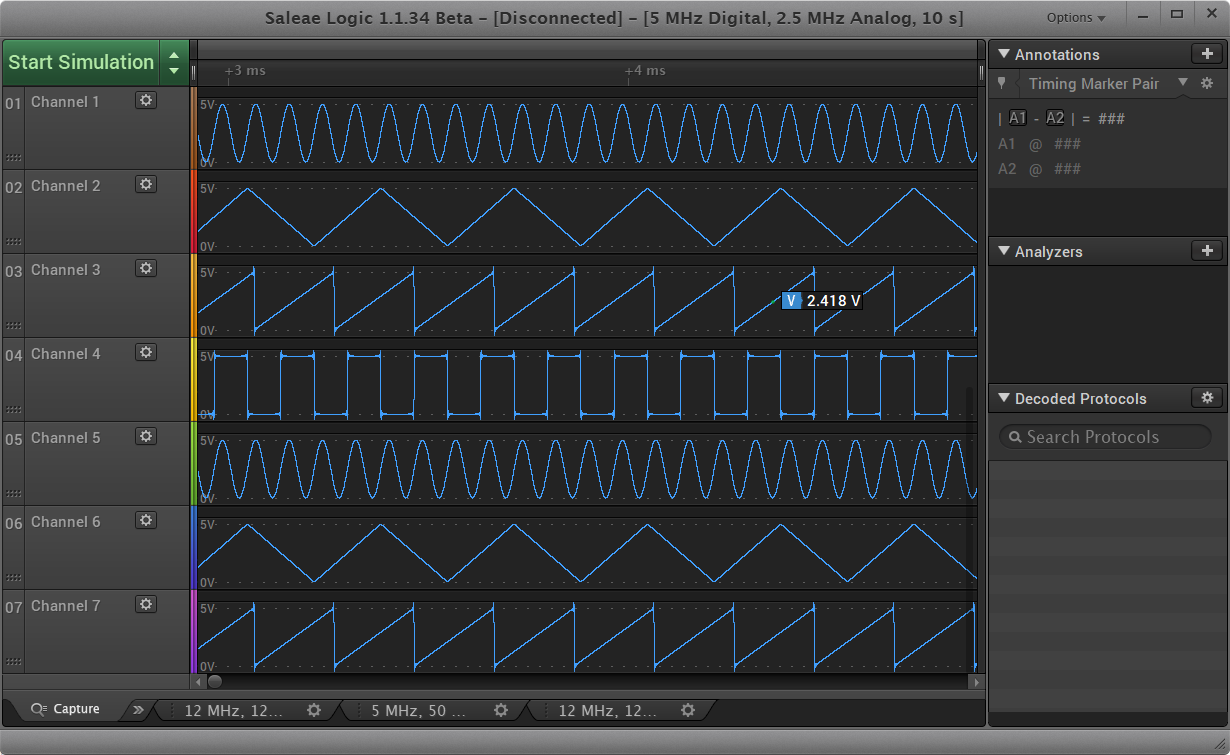Switch to first 12 MHz capture tab
The width and height of the screenshot is (1230, 755).
234,710
